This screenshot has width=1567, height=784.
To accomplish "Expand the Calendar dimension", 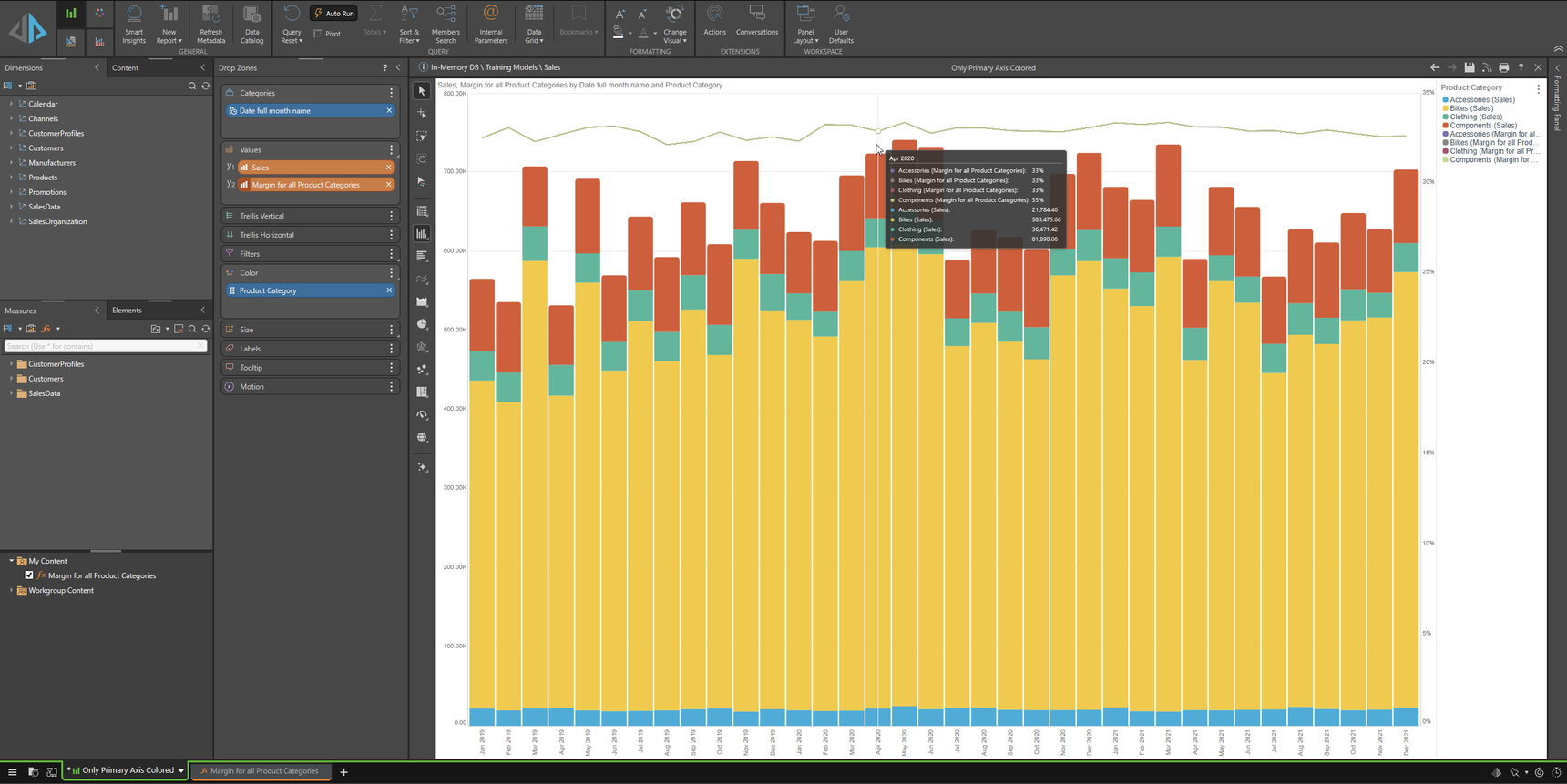I will [x=12, y=104].
